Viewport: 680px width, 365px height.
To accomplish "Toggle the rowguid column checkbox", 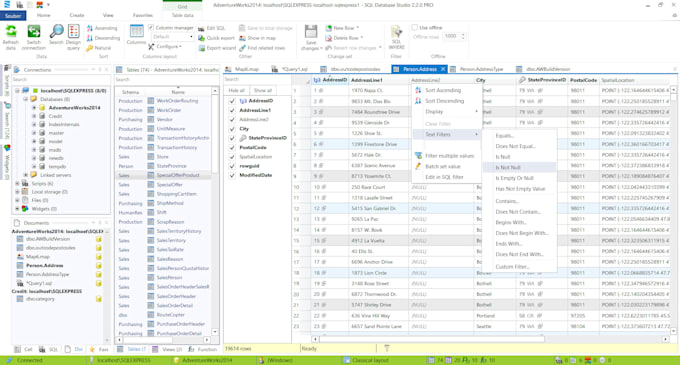I will [232, 166].
